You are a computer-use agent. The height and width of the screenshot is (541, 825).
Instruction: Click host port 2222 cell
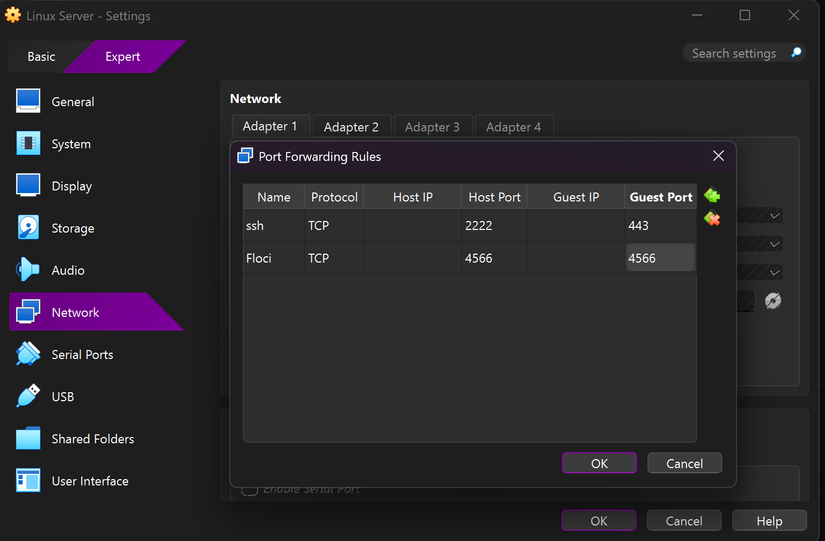coord(494,225)
